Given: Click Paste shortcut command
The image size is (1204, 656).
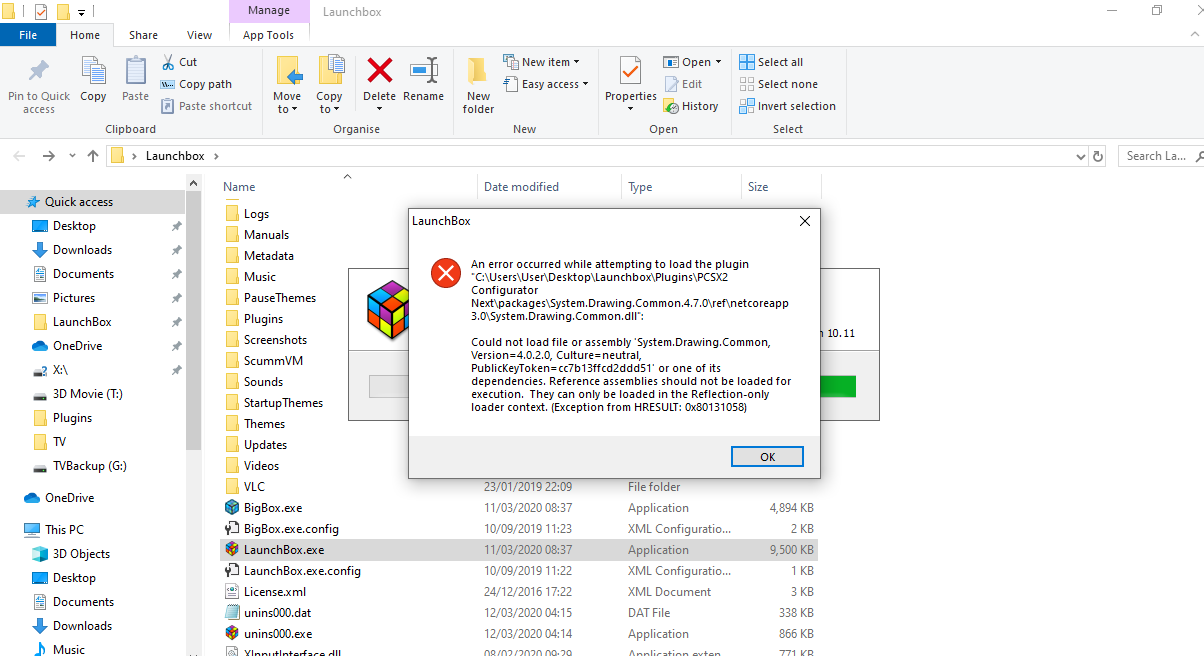Looking at the screenshot, I should pyautogui.click(x=206, y=106).
